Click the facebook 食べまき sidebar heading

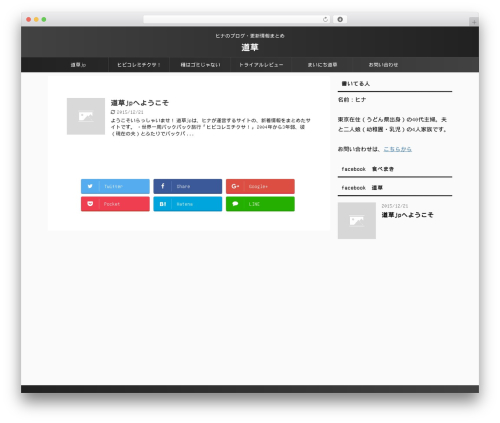368,169
